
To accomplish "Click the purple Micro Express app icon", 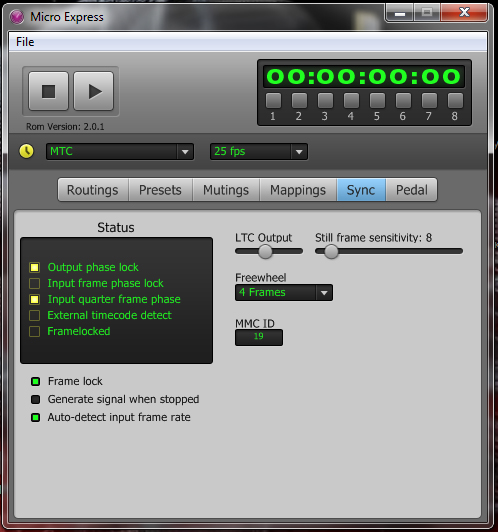I will click(x=17, y=17).
